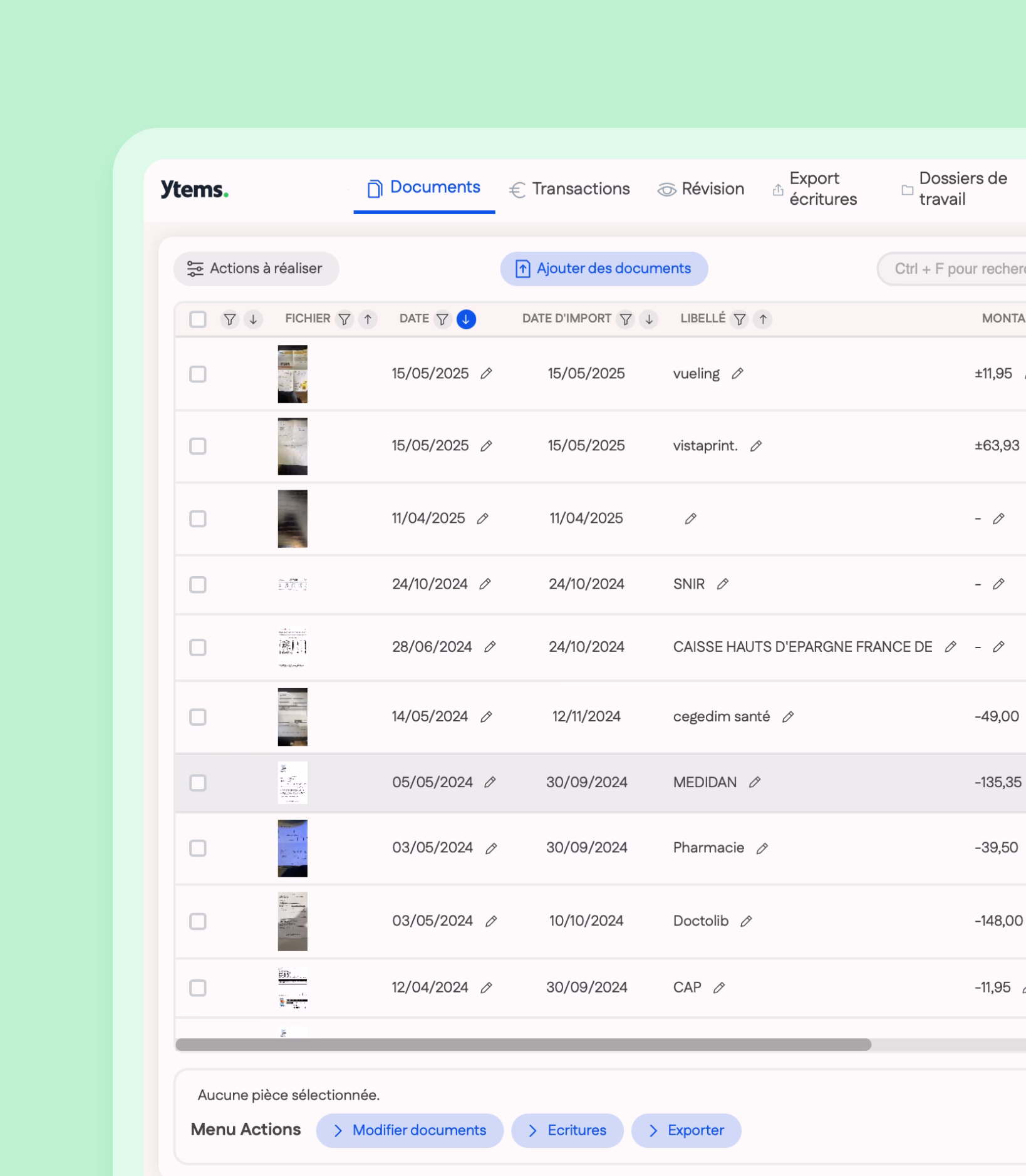Click the amount -49,00 value
Viewport: 1026px width, 1176px height.
tap(997, 716)
